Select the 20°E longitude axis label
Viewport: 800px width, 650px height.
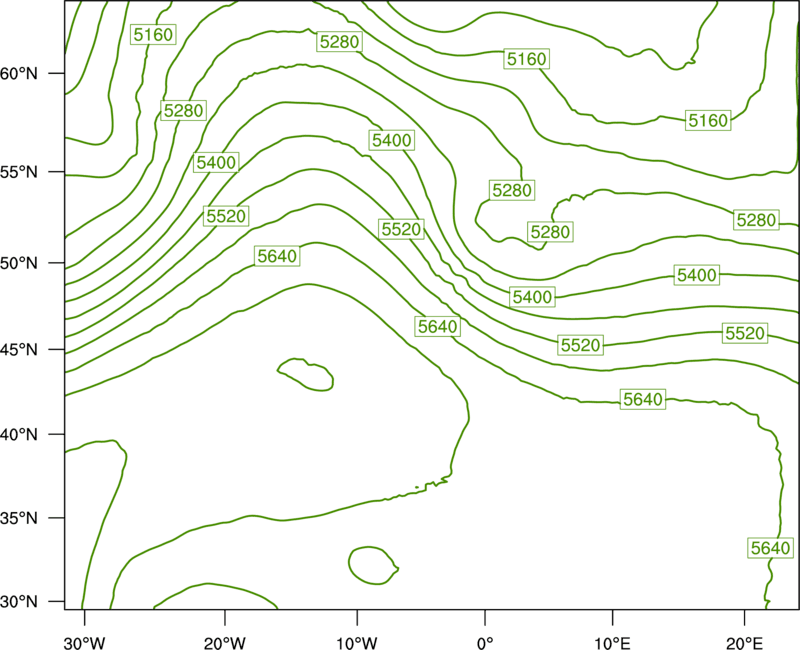744,643
